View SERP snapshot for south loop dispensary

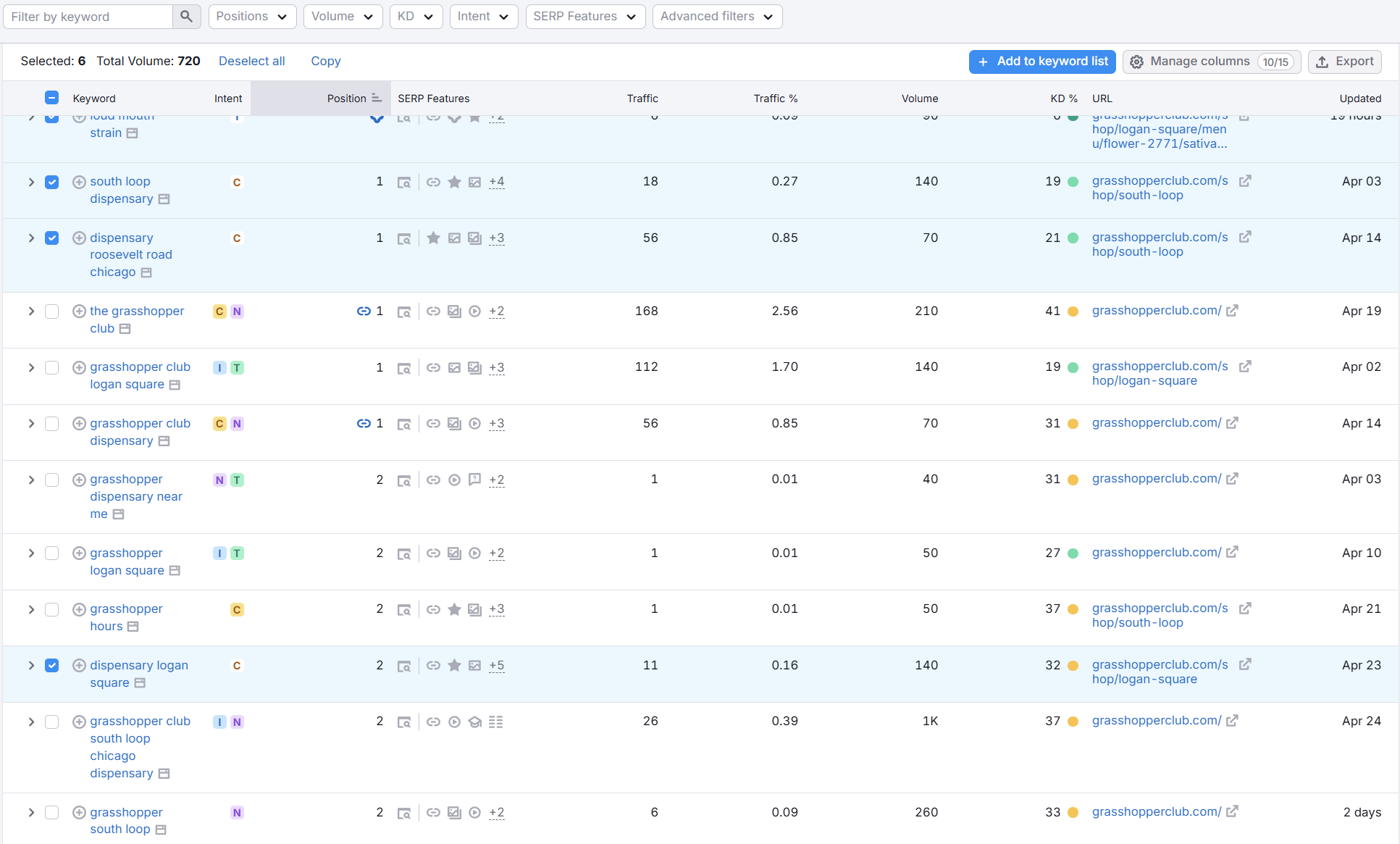pos(404,183)
